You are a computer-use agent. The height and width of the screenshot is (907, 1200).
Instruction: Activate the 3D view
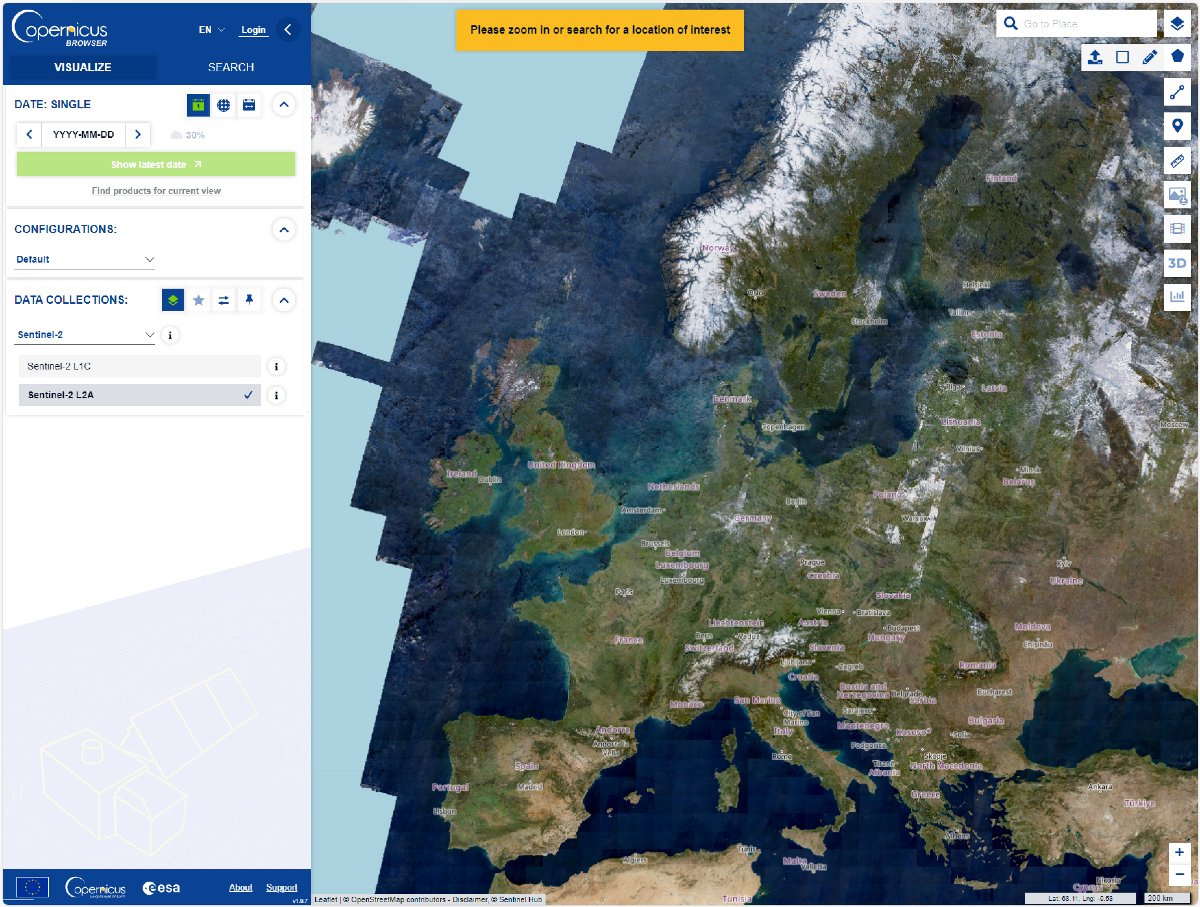1178,263
